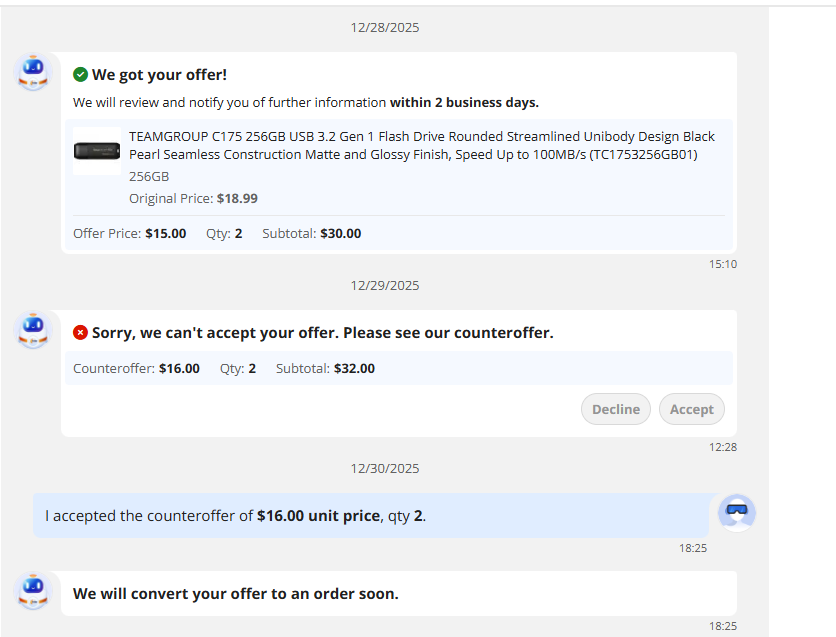This screenshot has width=836, height=637.
Task: Click the green checkmark success icon
Action: [x=80, y=75]
